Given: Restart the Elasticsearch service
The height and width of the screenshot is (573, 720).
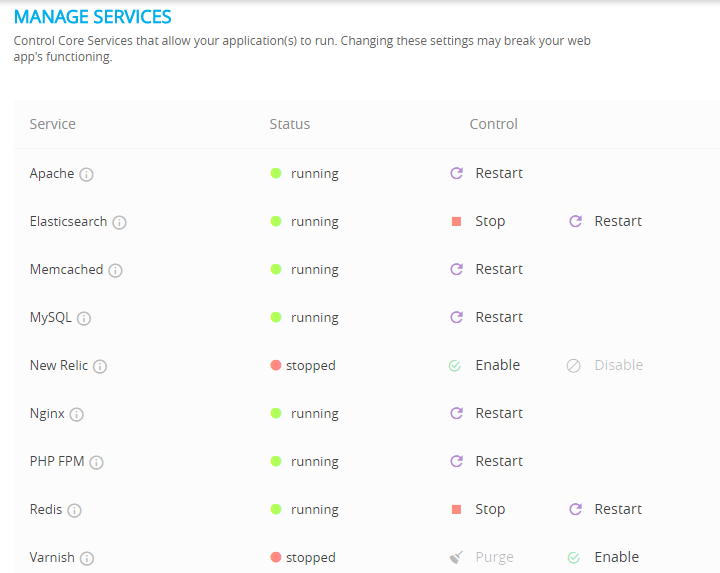Looking at the screenshot, I should pyautogui.click(x=605, y=221).
